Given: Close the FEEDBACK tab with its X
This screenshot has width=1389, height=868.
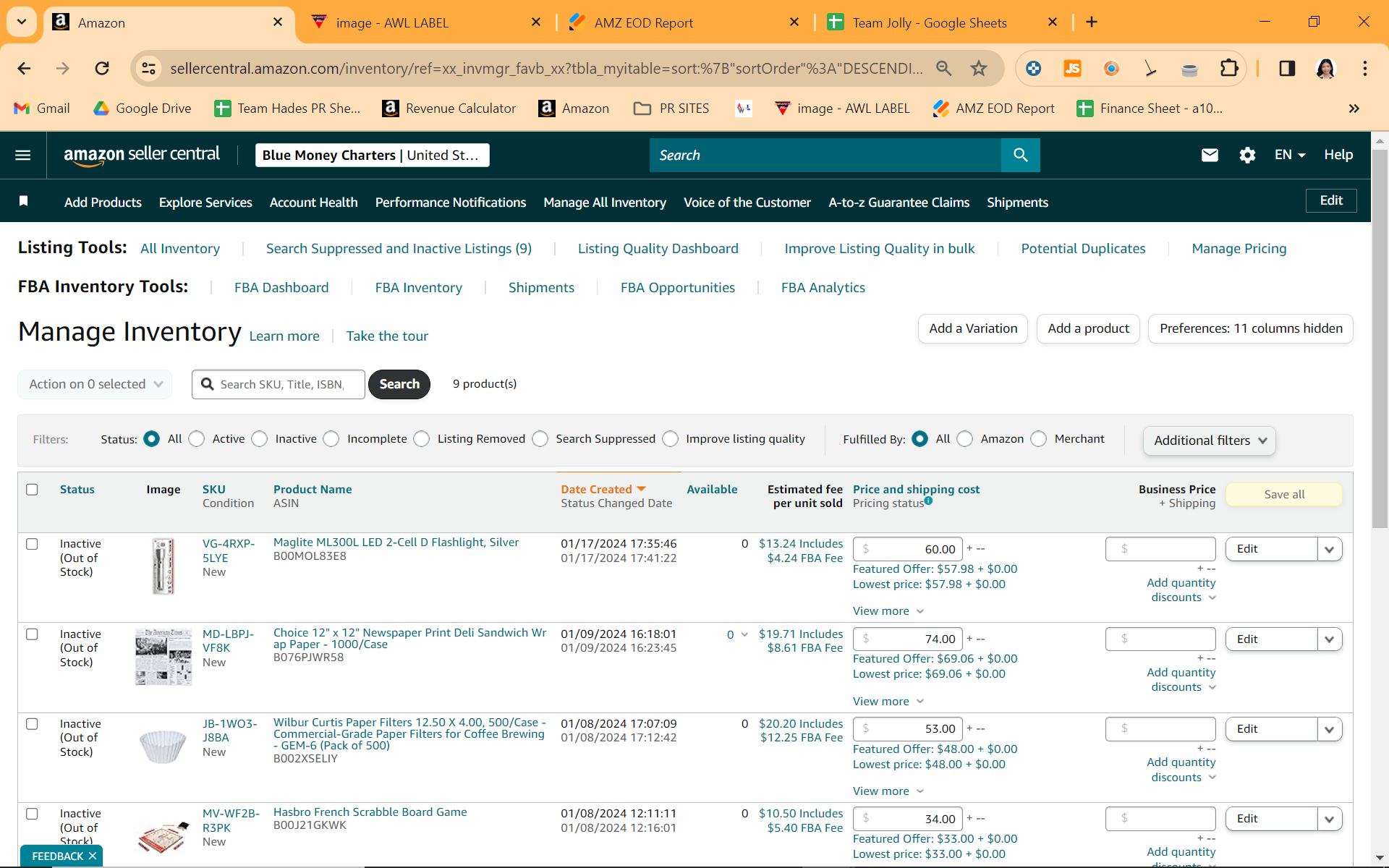Looking at the screenshot, I should tap(93, 856).
